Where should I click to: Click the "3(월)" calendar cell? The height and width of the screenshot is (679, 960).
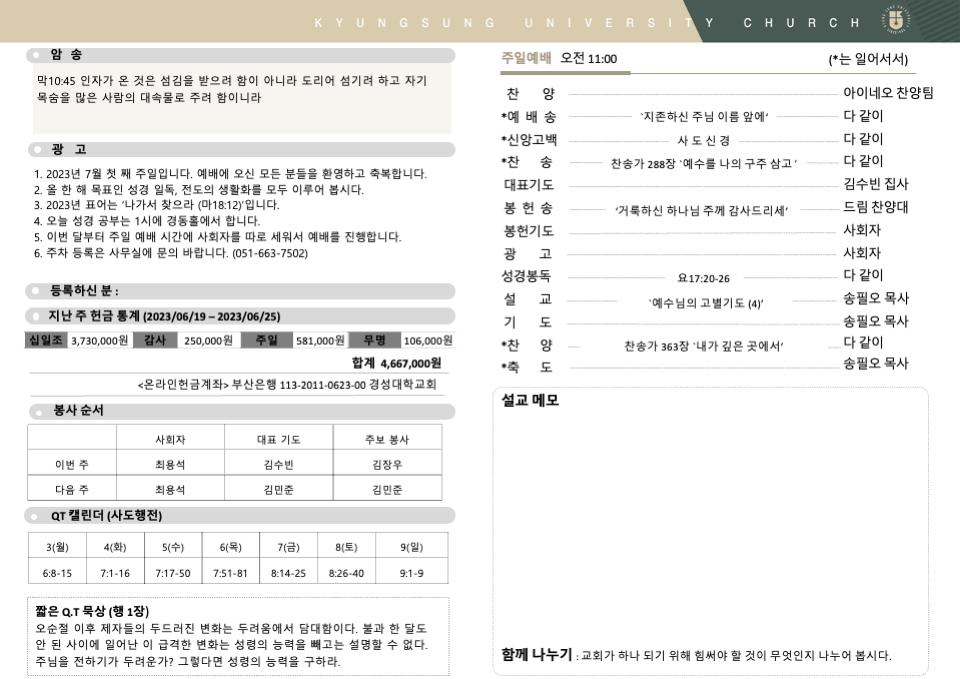pos(58,547)
